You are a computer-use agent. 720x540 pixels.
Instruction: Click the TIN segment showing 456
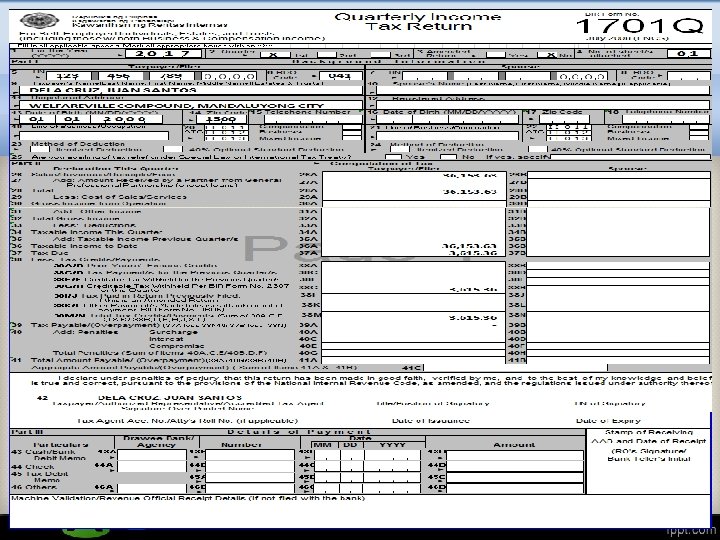119,76
